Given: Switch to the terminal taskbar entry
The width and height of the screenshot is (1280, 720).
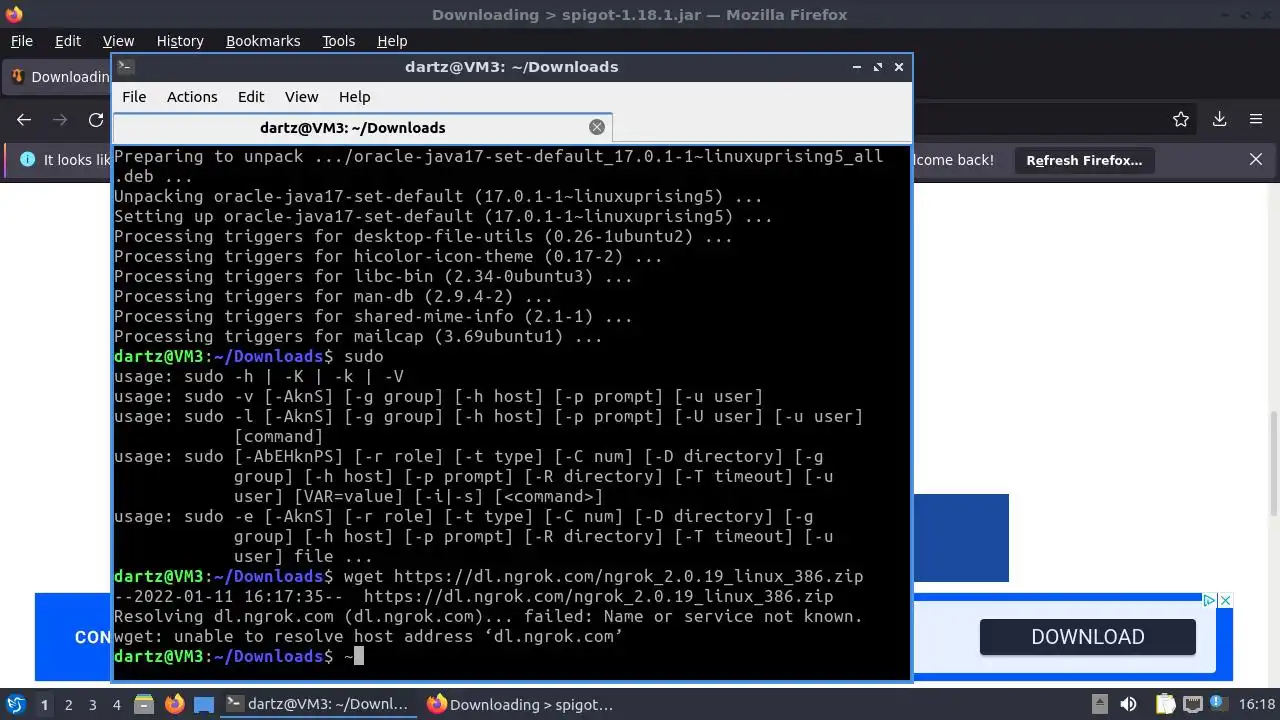Looking at the screenshot, I should [x=319, y=704].
